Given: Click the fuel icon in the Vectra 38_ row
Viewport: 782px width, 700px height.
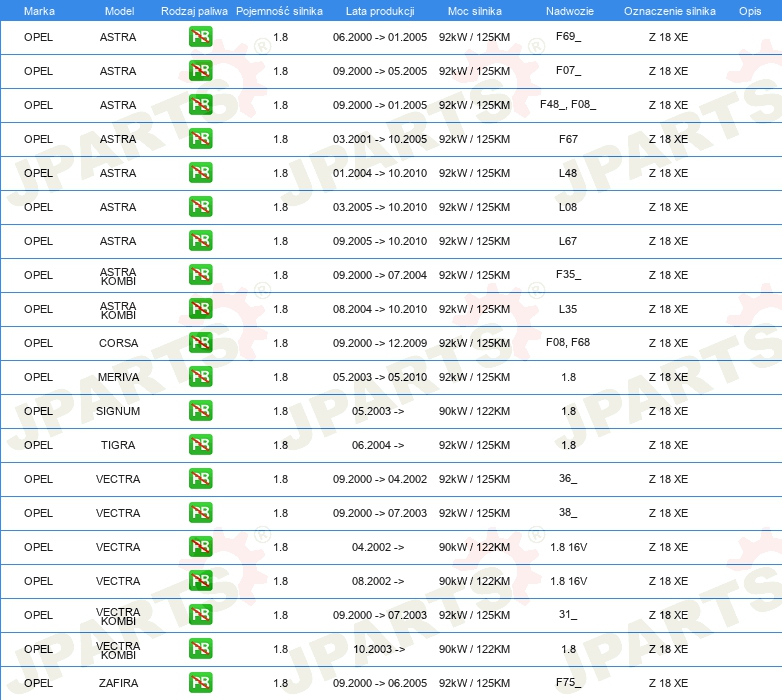Looking at the screenshot, I should point(200,513).
